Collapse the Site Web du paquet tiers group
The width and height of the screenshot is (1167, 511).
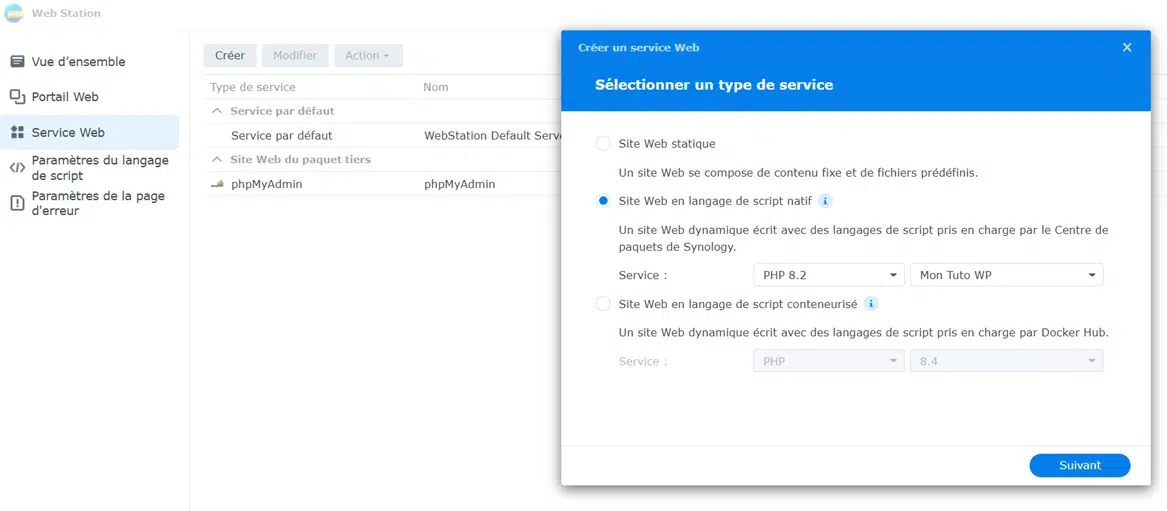[217, 159]
